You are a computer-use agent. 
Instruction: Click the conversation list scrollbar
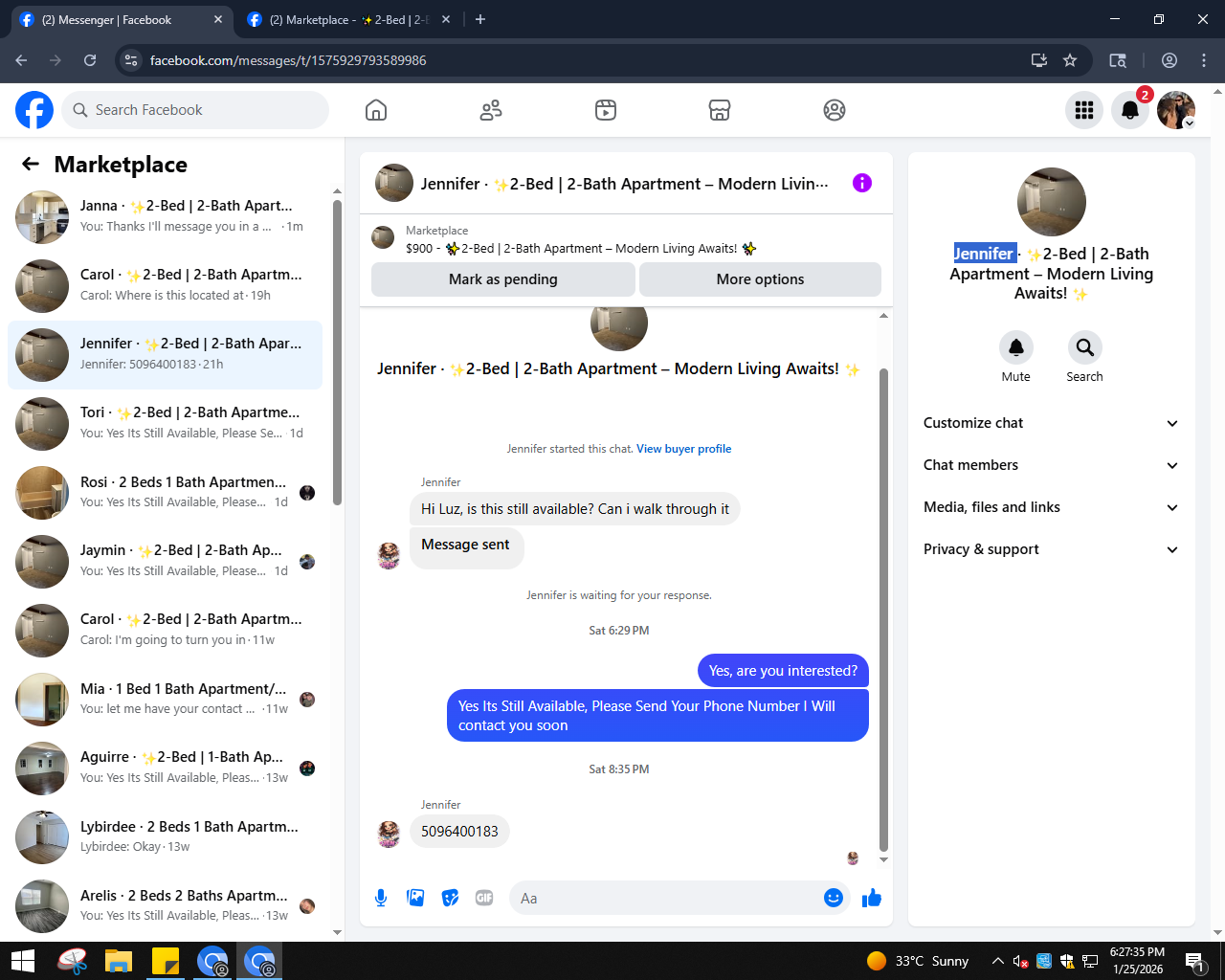[337, 351]
